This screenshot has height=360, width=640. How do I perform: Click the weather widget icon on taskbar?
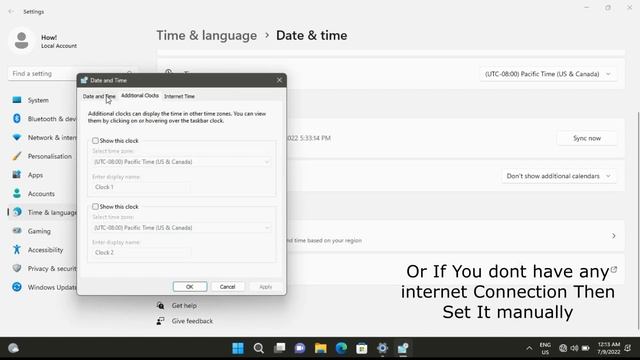pos(13,348)
